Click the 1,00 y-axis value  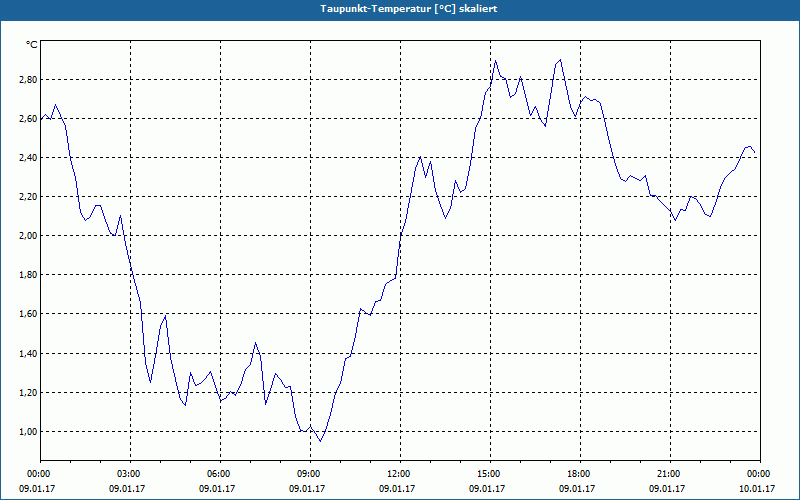(28, 432)
